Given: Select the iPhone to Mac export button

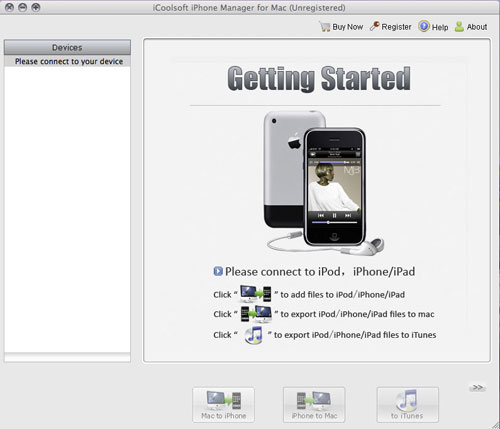Looking at the screenshot, I should 314,405.
